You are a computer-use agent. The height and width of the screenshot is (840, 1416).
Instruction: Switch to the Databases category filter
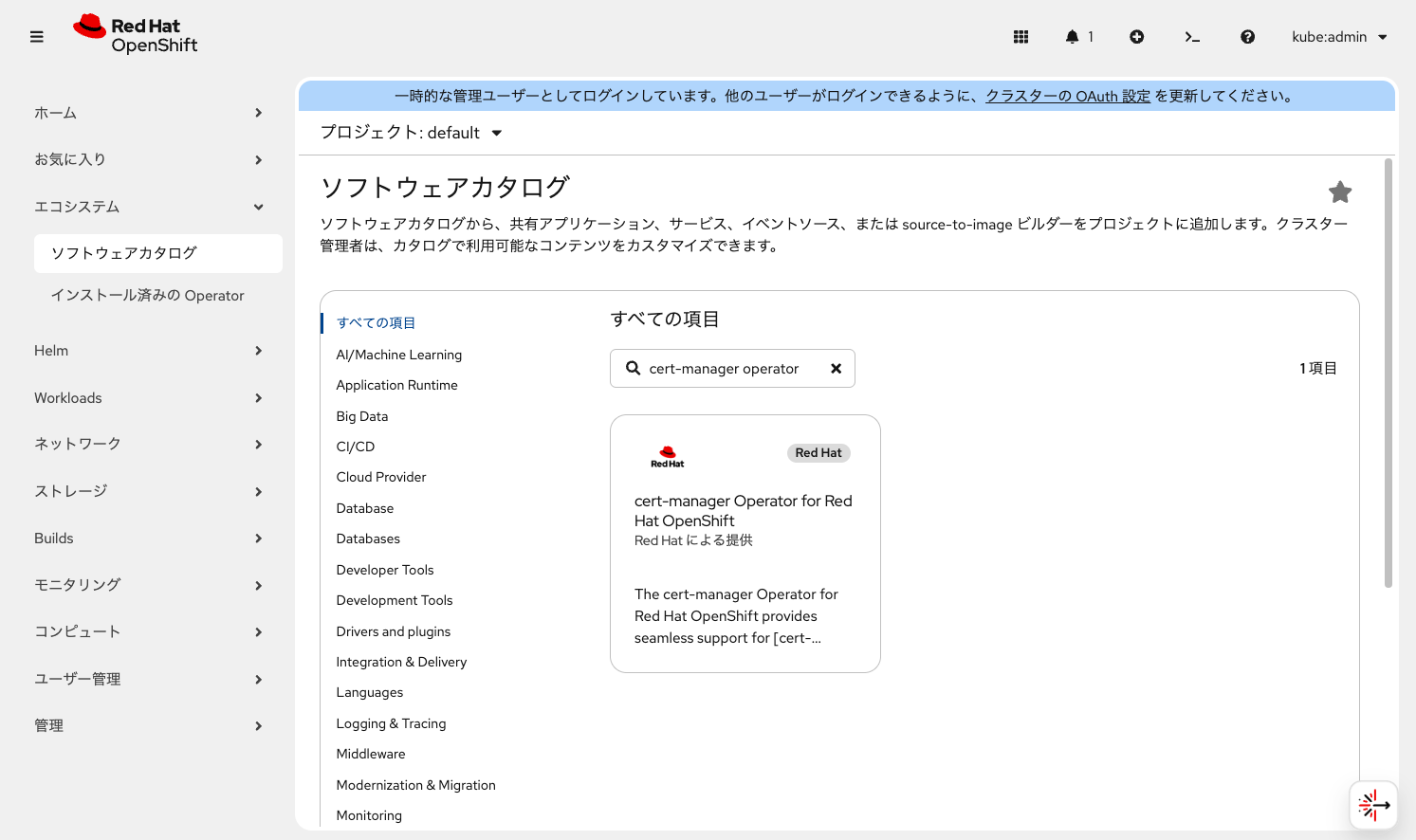[368, 539]
